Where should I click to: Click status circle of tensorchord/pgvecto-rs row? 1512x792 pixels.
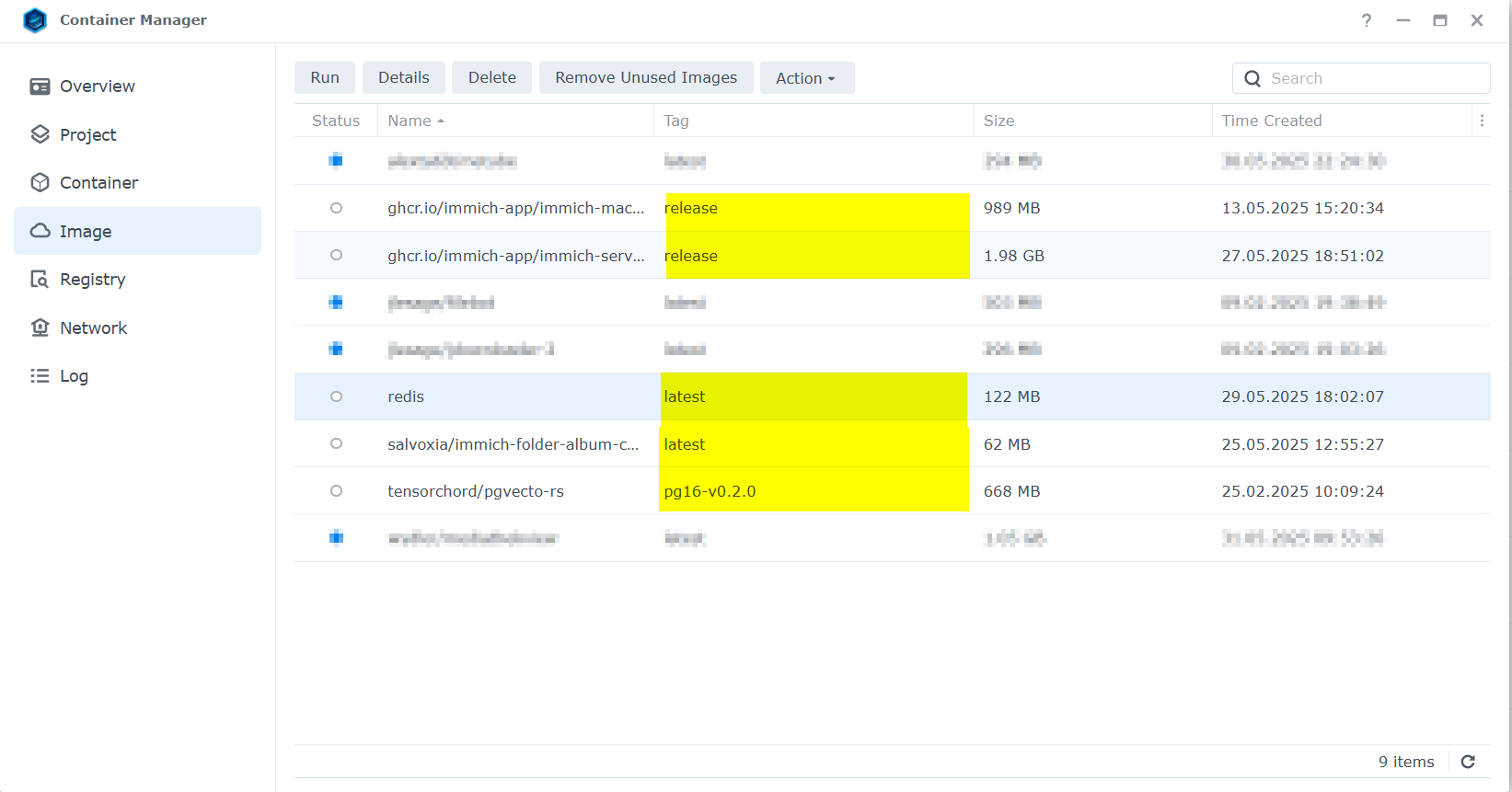[336, 491]
